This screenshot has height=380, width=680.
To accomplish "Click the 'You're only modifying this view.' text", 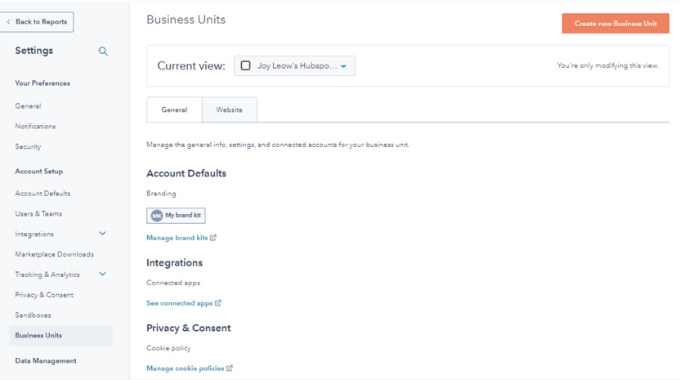I will click(608, 66).
